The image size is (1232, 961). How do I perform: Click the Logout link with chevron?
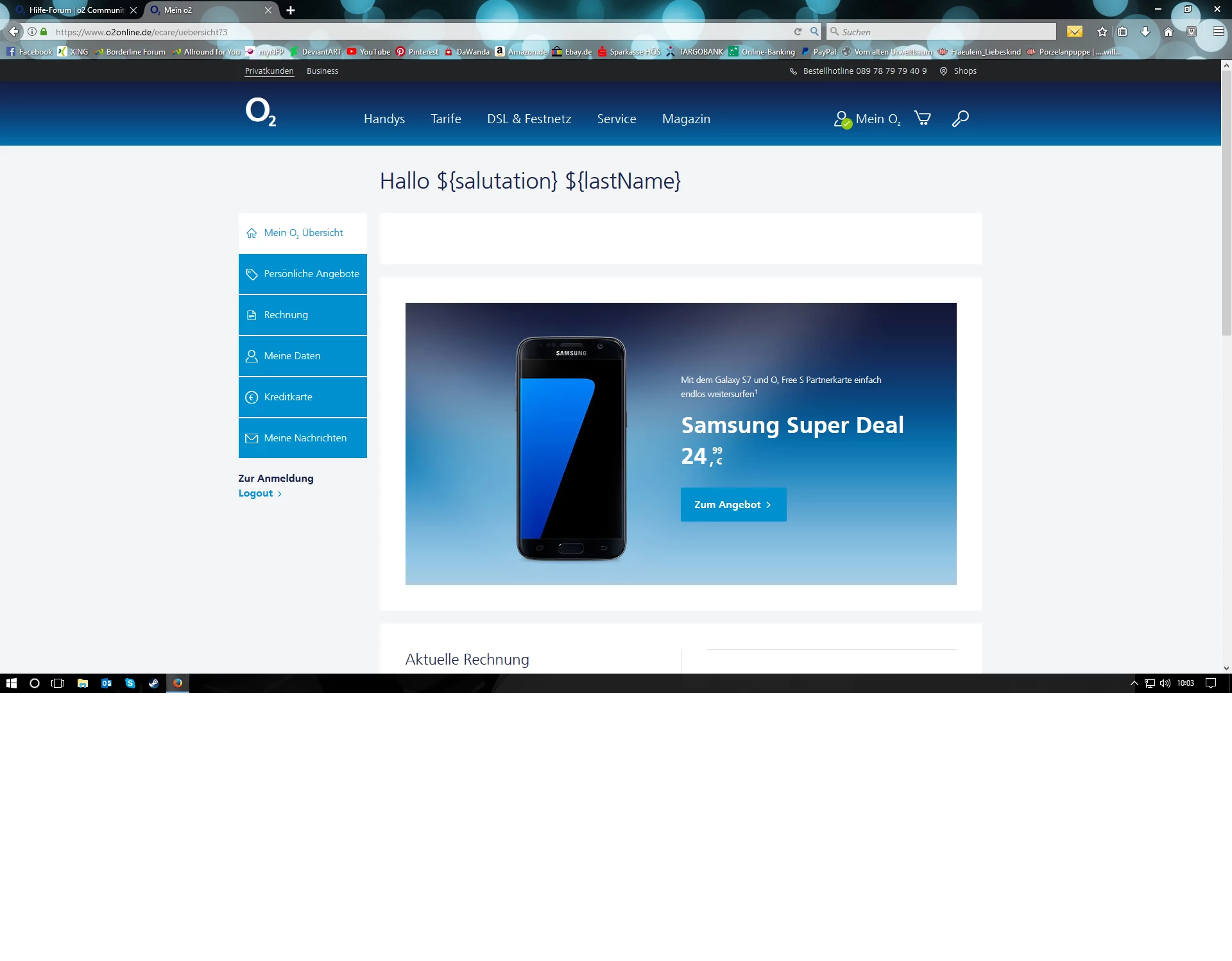[x=260, y=493]
